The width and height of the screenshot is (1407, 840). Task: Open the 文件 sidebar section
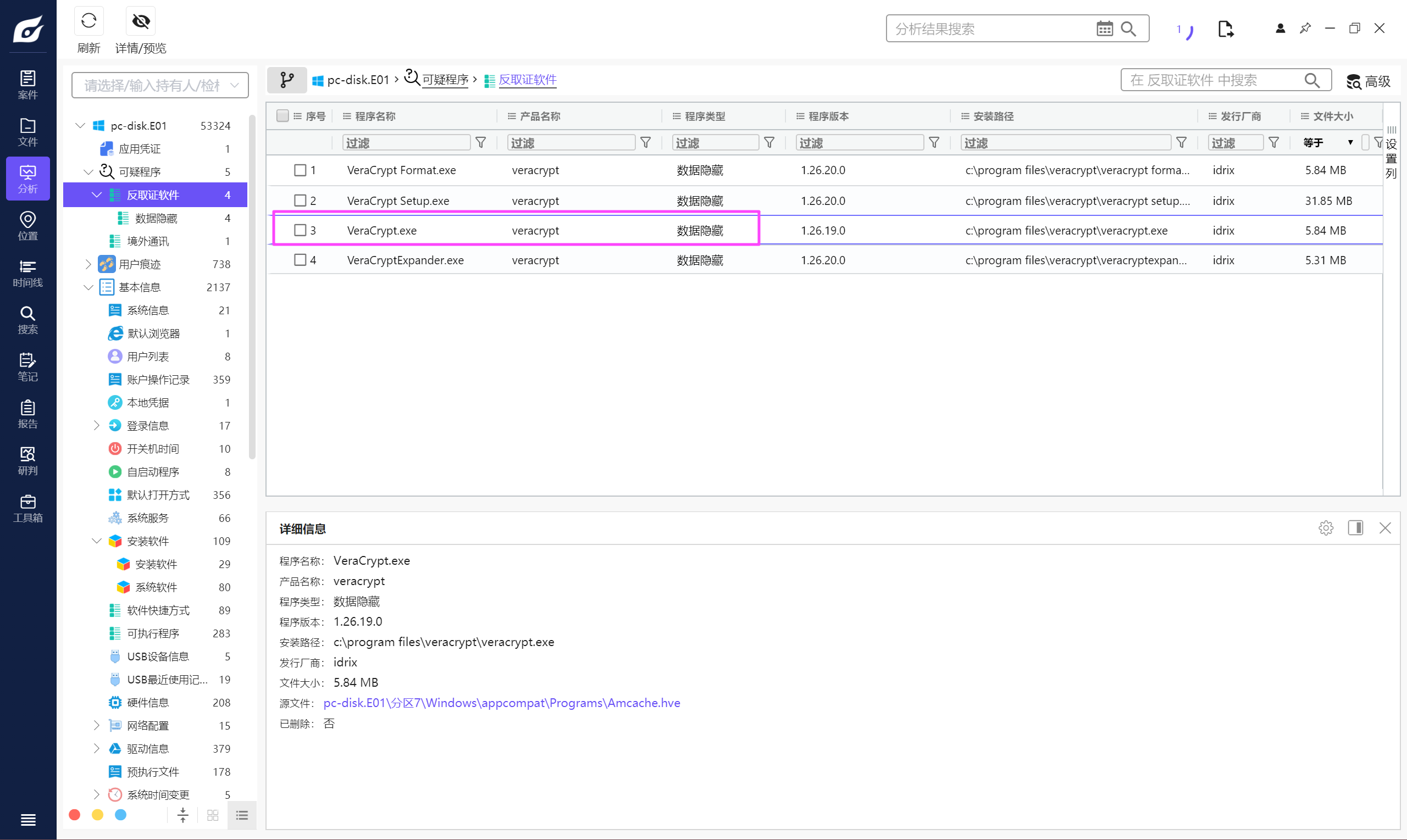click(27, 132)
